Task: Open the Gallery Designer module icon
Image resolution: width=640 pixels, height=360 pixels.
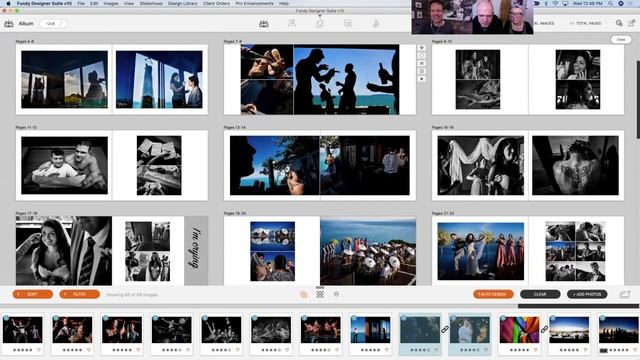Action: click(292, 23)
